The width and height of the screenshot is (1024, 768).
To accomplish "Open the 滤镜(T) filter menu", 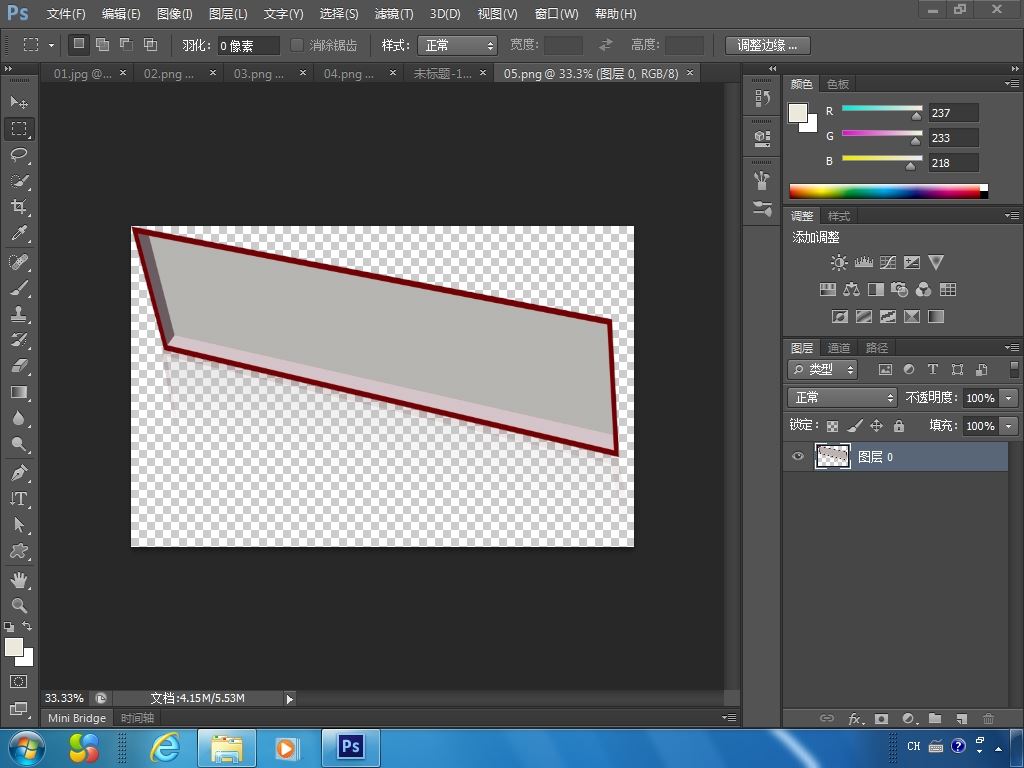I will tap(393, 14).
